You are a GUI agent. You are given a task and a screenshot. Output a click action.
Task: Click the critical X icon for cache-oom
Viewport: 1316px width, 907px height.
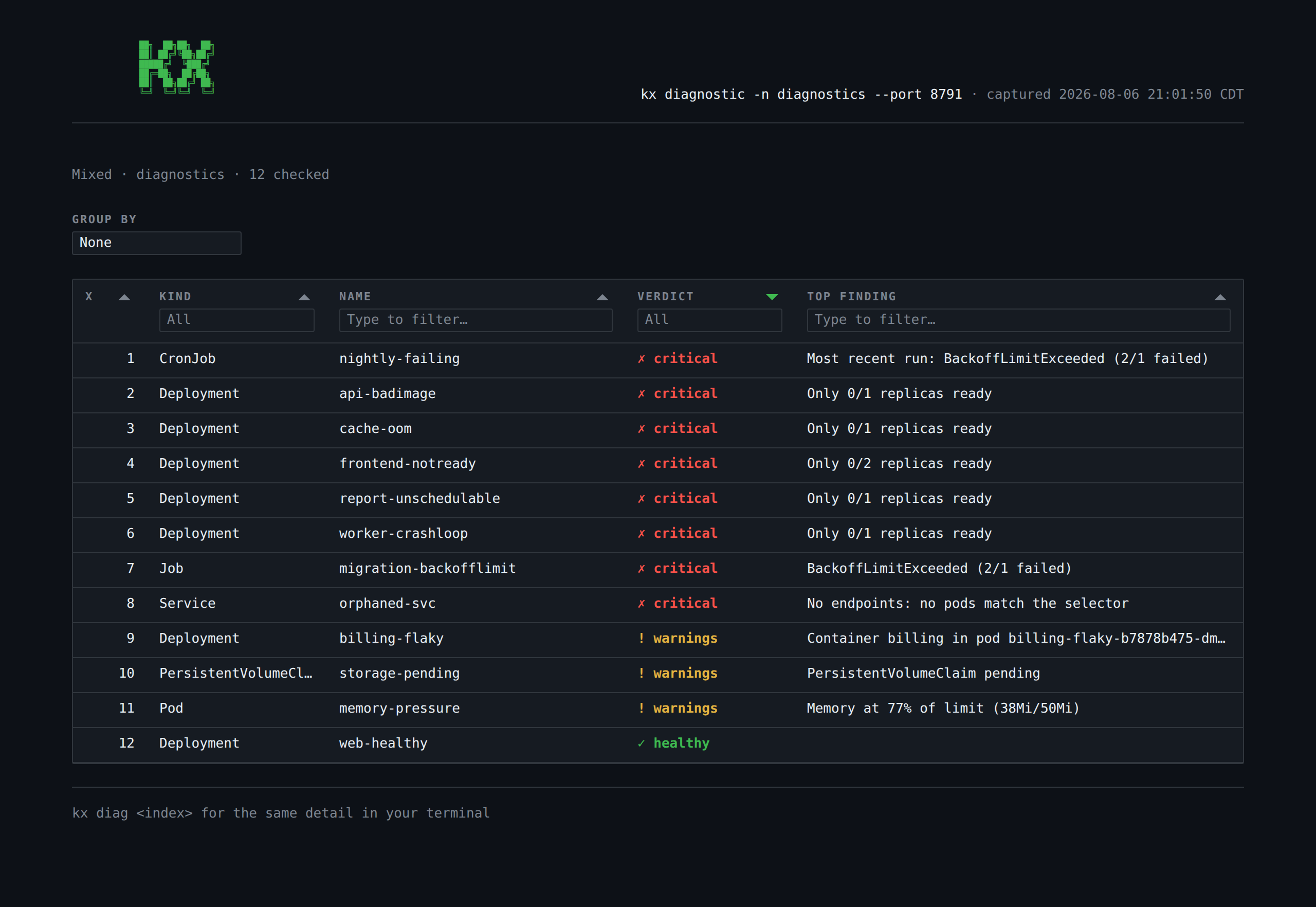[642, 429]
